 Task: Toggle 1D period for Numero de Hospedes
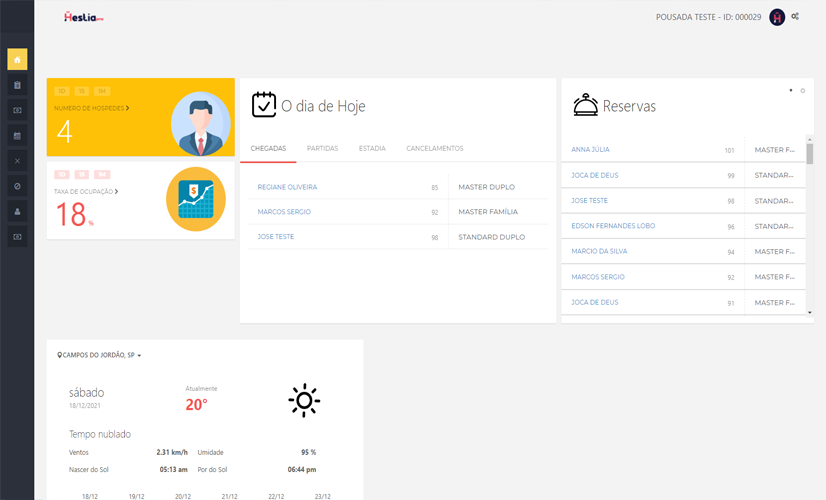62,91
